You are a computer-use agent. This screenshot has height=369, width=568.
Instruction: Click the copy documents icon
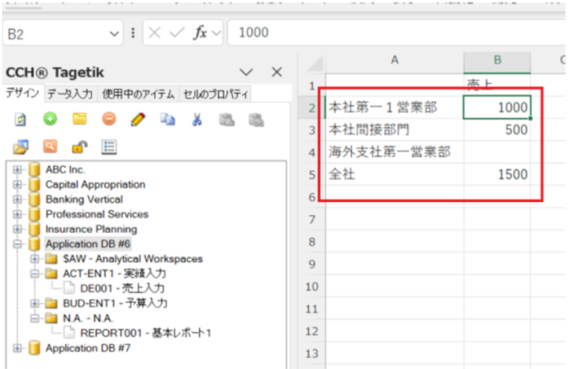tap(168, 119)
